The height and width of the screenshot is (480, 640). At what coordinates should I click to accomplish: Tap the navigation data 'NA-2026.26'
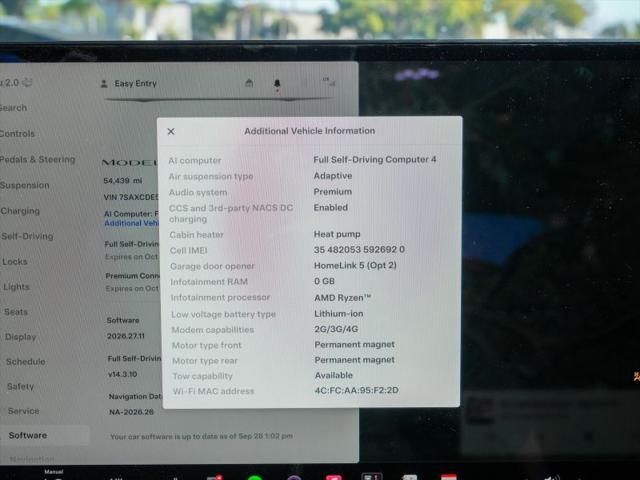tap(131, 412)
